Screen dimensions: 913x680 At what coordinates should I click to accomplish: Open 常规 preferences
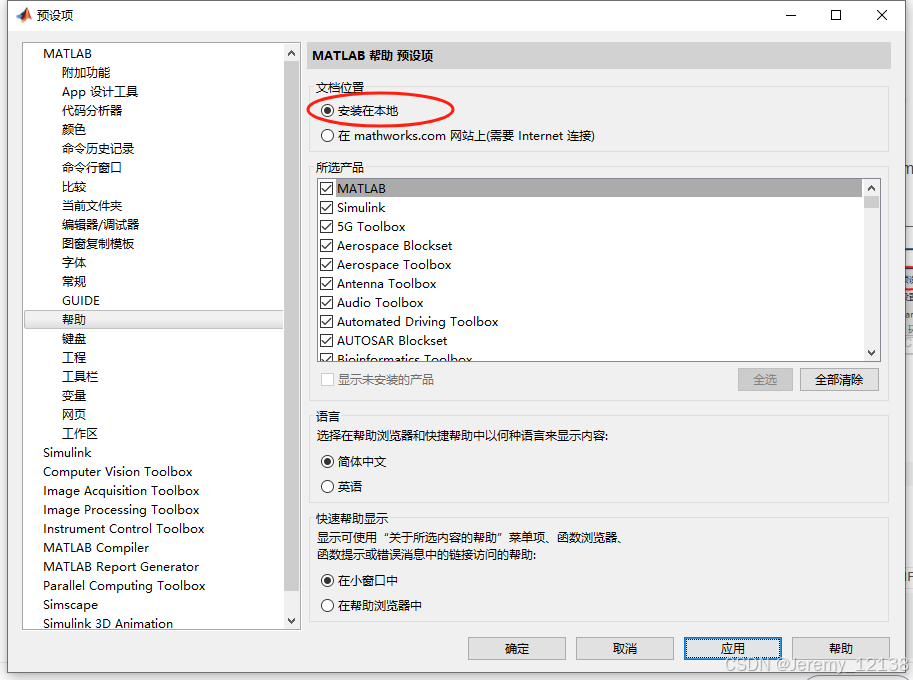74,282
